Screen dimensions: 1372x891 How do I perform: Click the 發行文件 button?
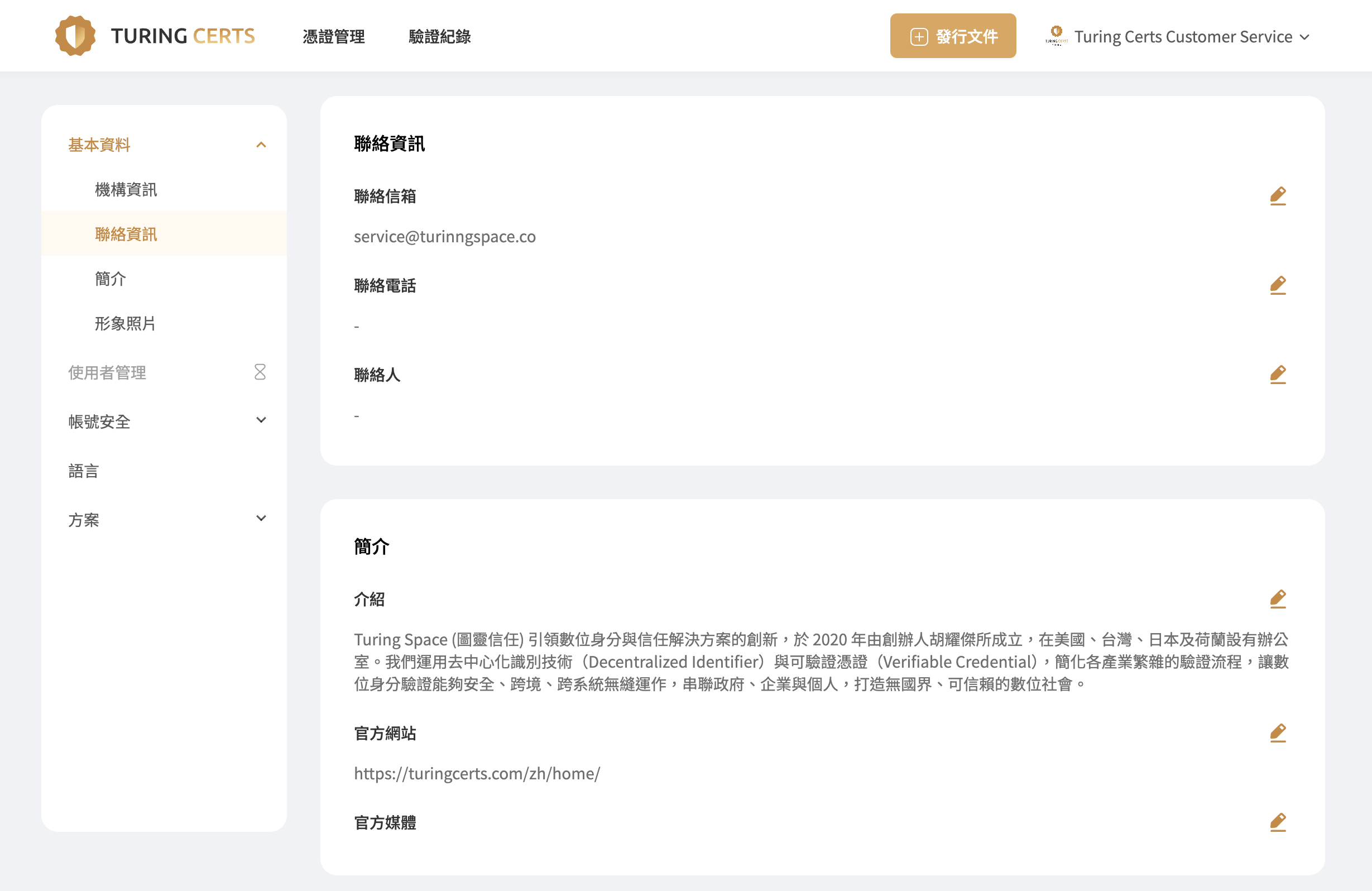point(952,36)
